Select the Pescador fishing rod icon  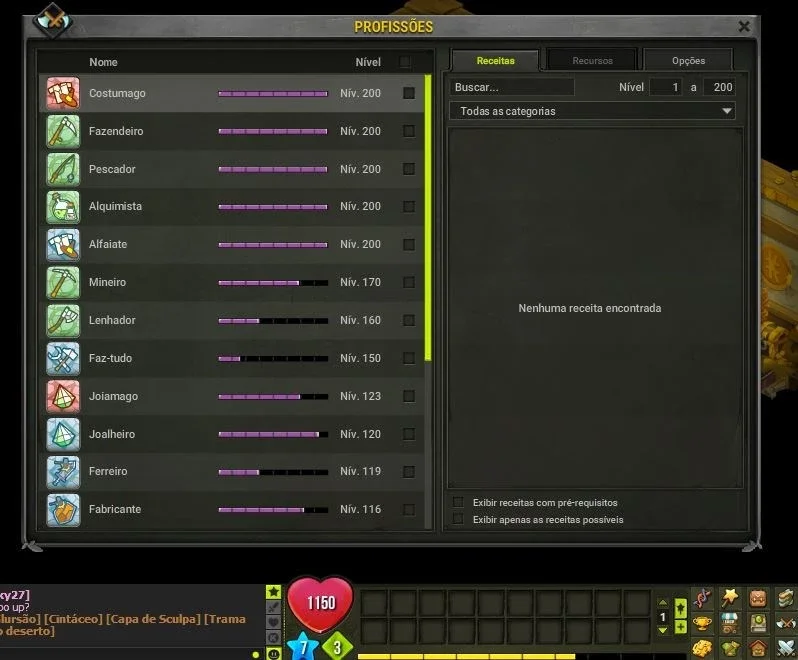(63, 169)
